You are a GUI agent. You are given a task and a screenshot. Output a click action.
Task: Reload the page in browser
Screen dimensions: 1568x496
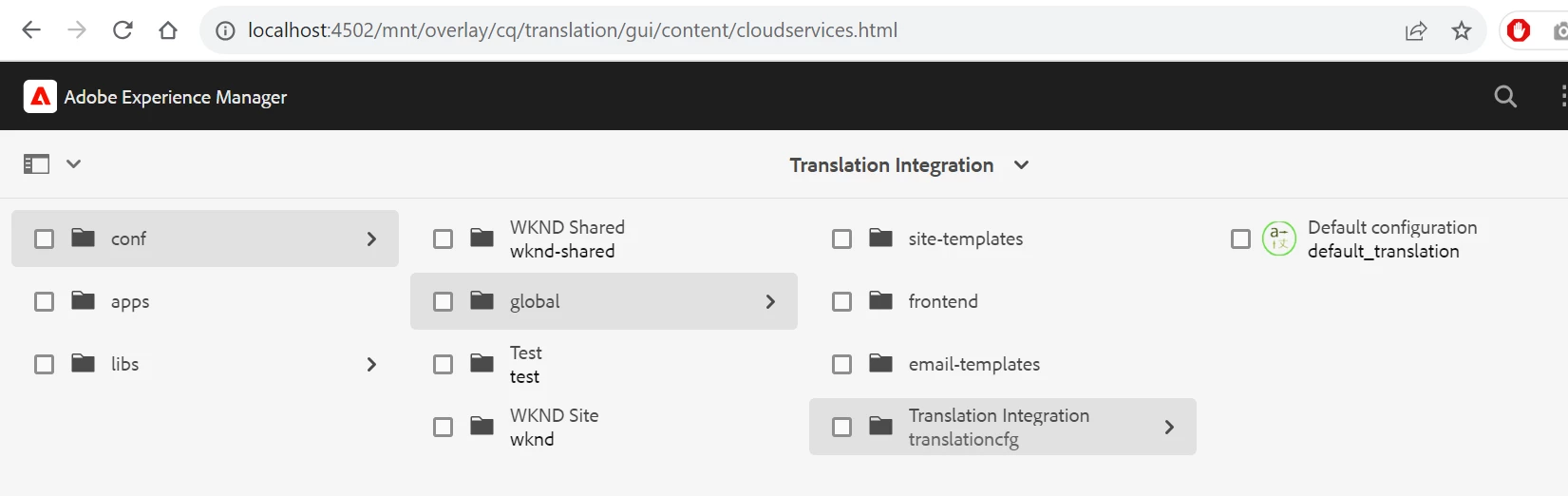(x=123, y=30)
